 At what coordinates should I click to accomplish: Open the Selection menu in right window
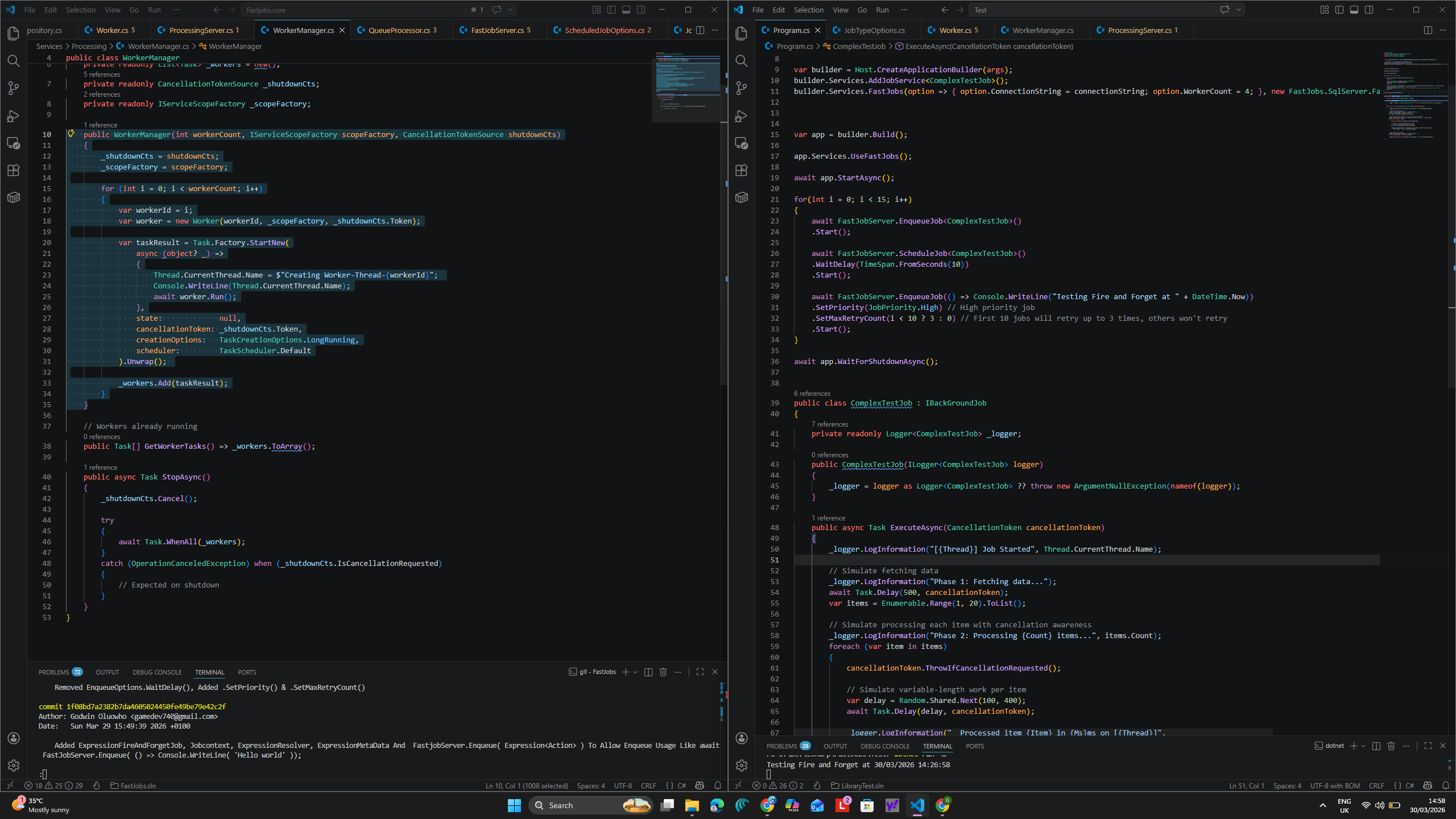tap(808, 10)
